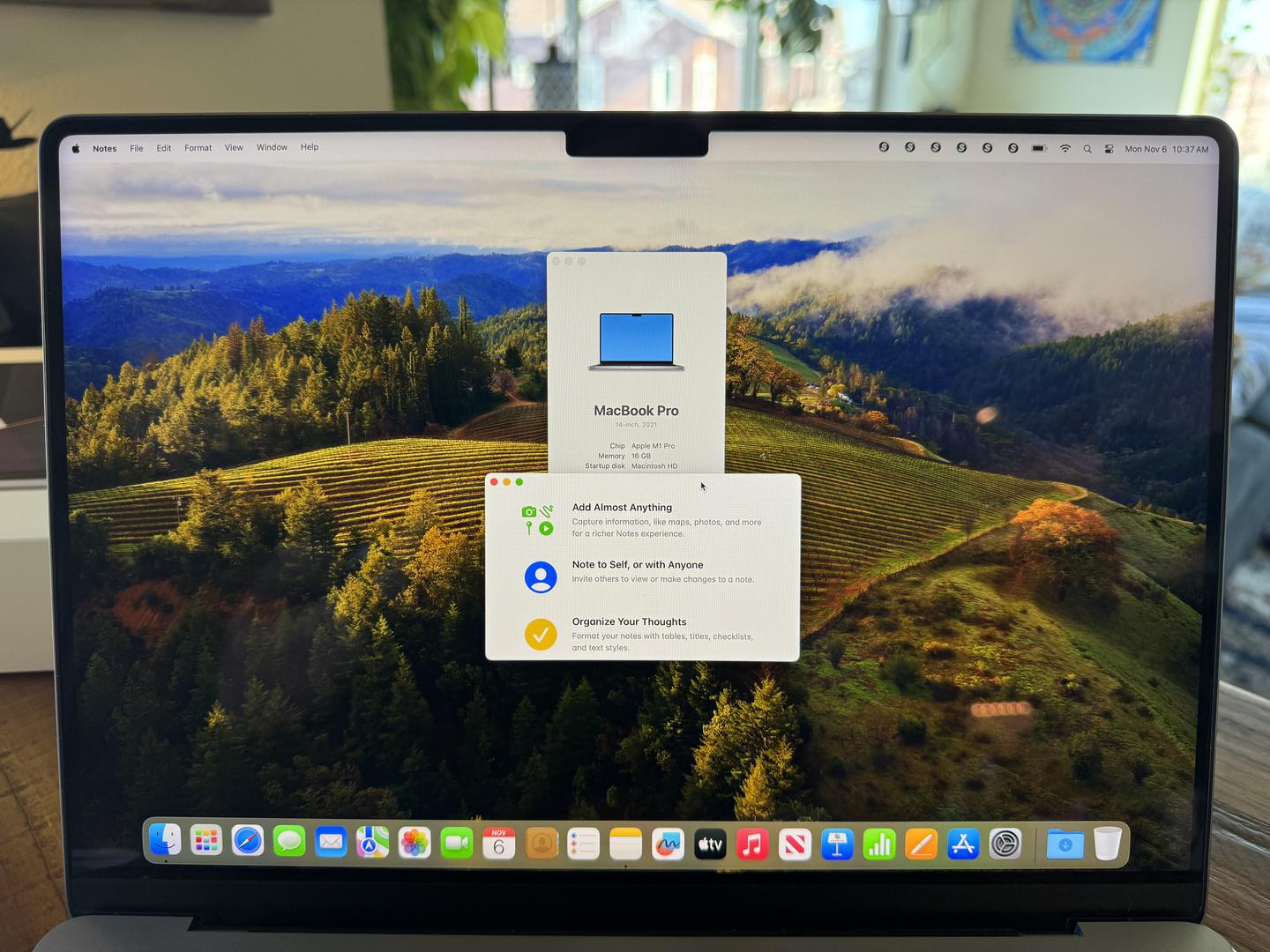Click the "MacBook Pro" title in About window
The height and width of the screenshot is (952, 1270).
pos(636,411)
